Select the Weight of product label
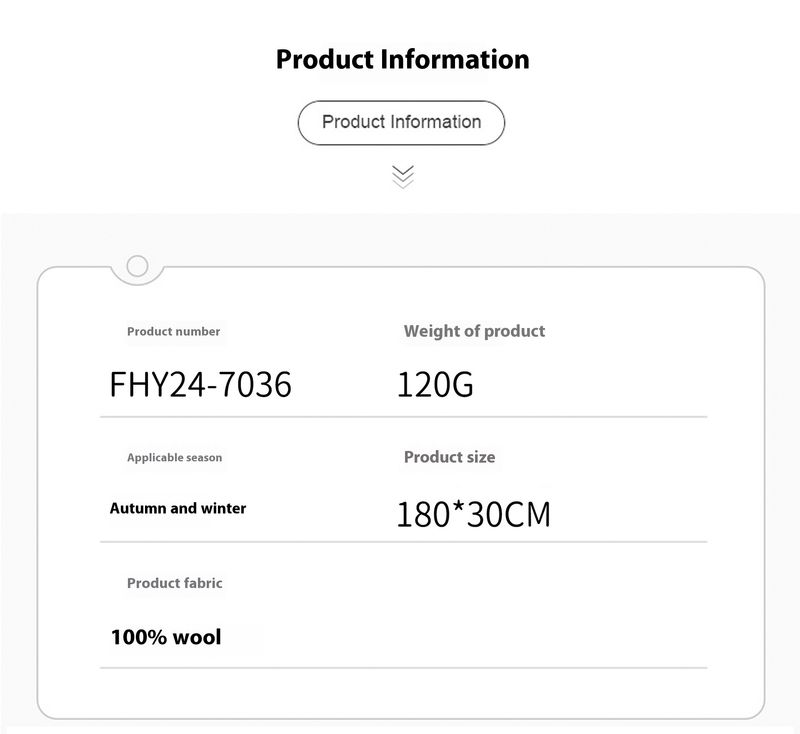Viewport: 800px width, 734px height. pos(474,331)
